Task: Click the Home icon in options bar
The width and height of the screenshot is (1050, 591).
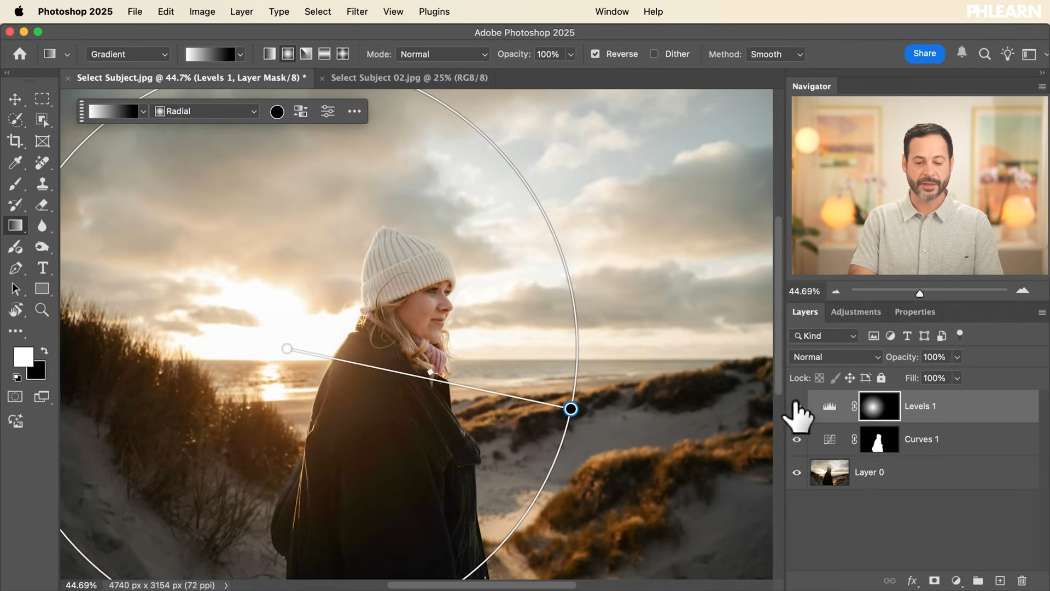Action: coord(19,54)
